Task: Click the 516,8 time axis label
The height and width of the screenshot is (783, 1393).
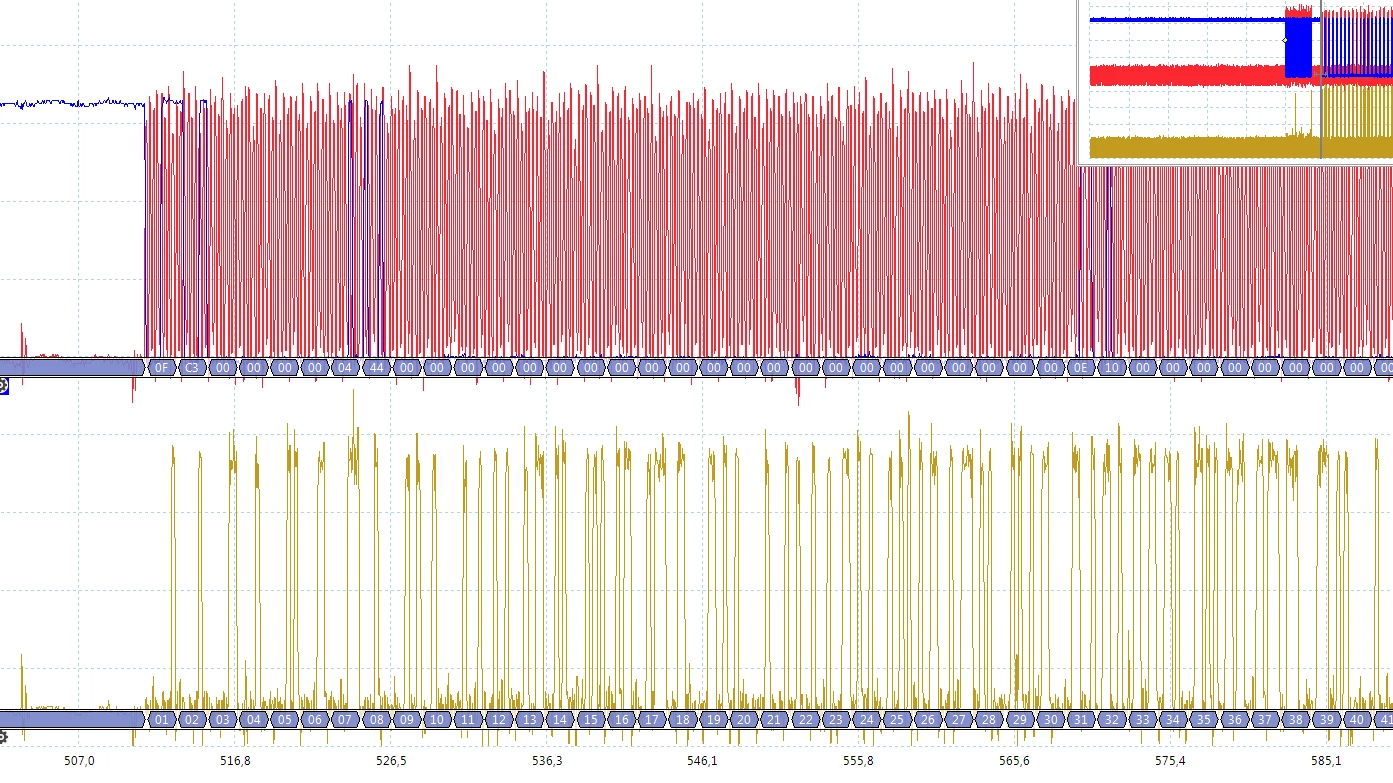Action: (x=235, y=761)
